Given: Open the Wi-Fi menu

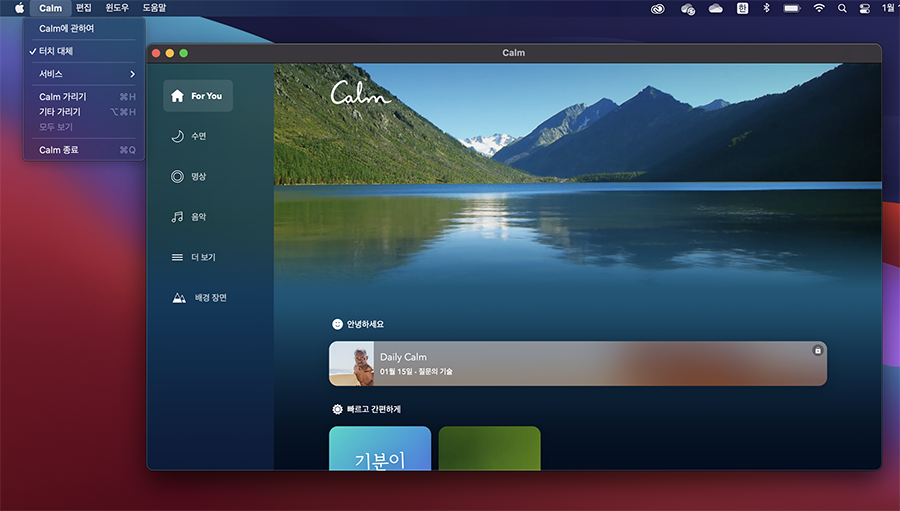Looking at the screenshot, I should 819,8.
